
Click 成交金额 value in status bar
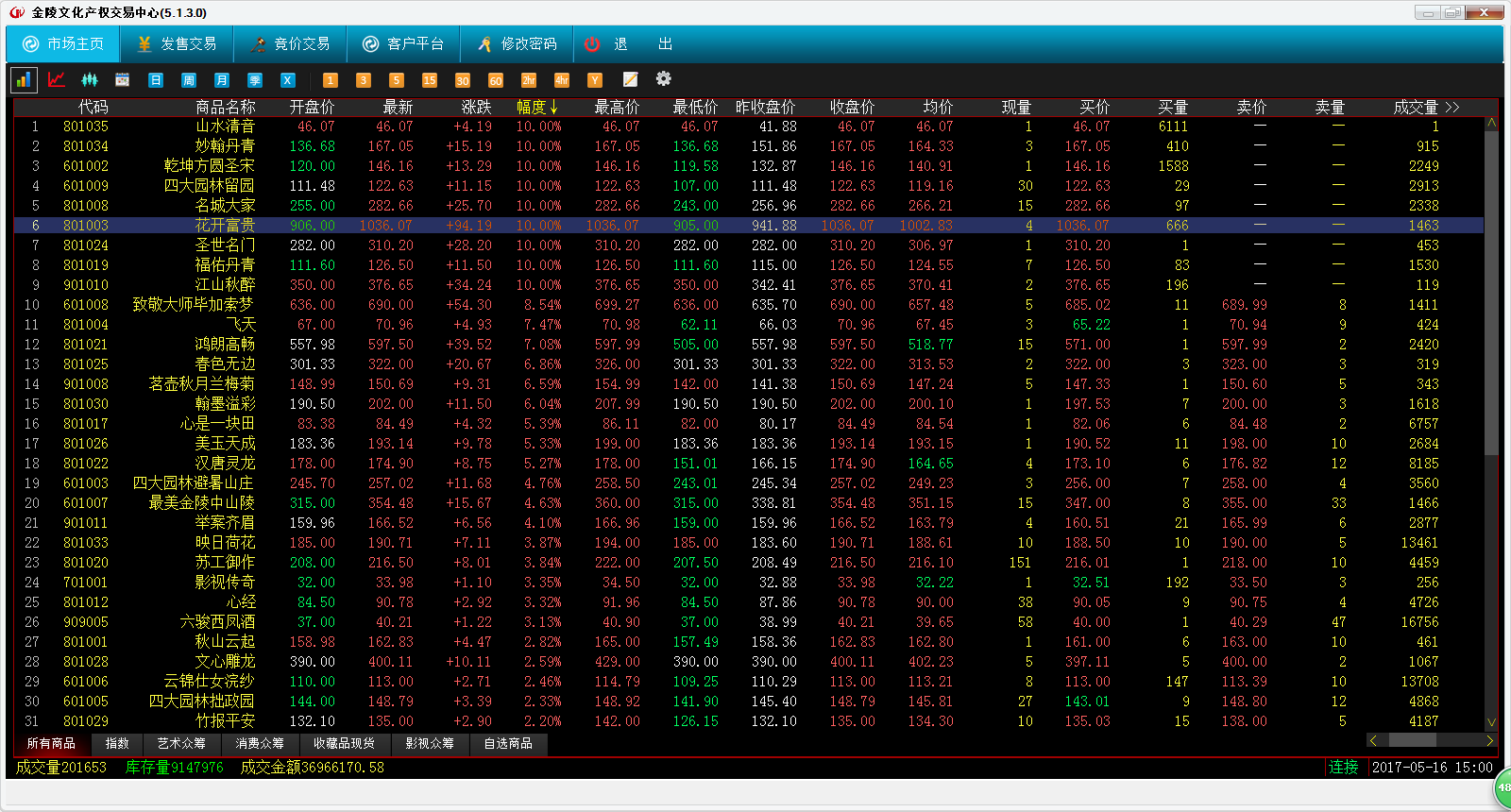[312, 768]
